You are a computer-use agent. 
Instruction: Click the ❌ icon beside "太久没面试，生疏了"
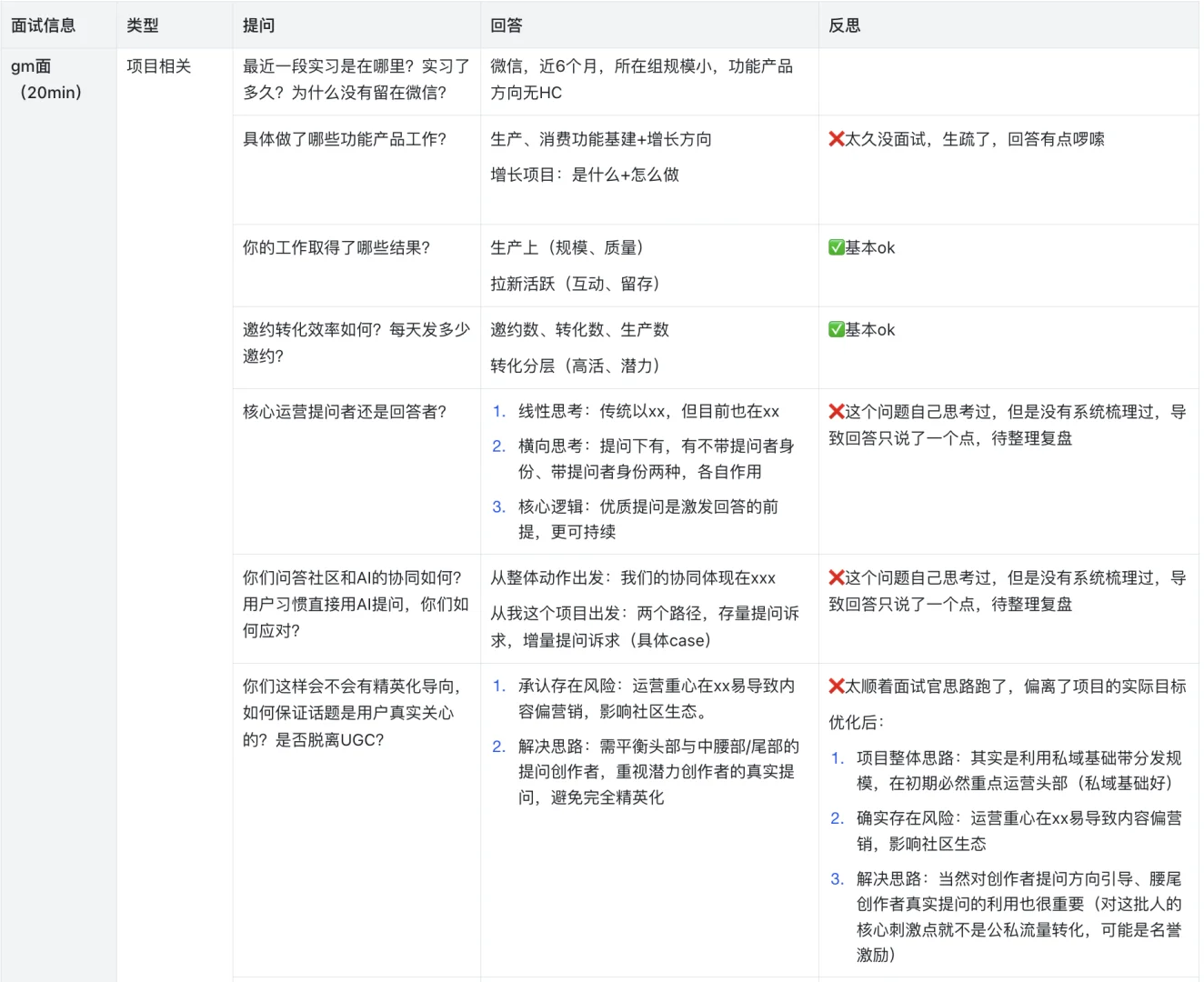click(x=836, y=140)
